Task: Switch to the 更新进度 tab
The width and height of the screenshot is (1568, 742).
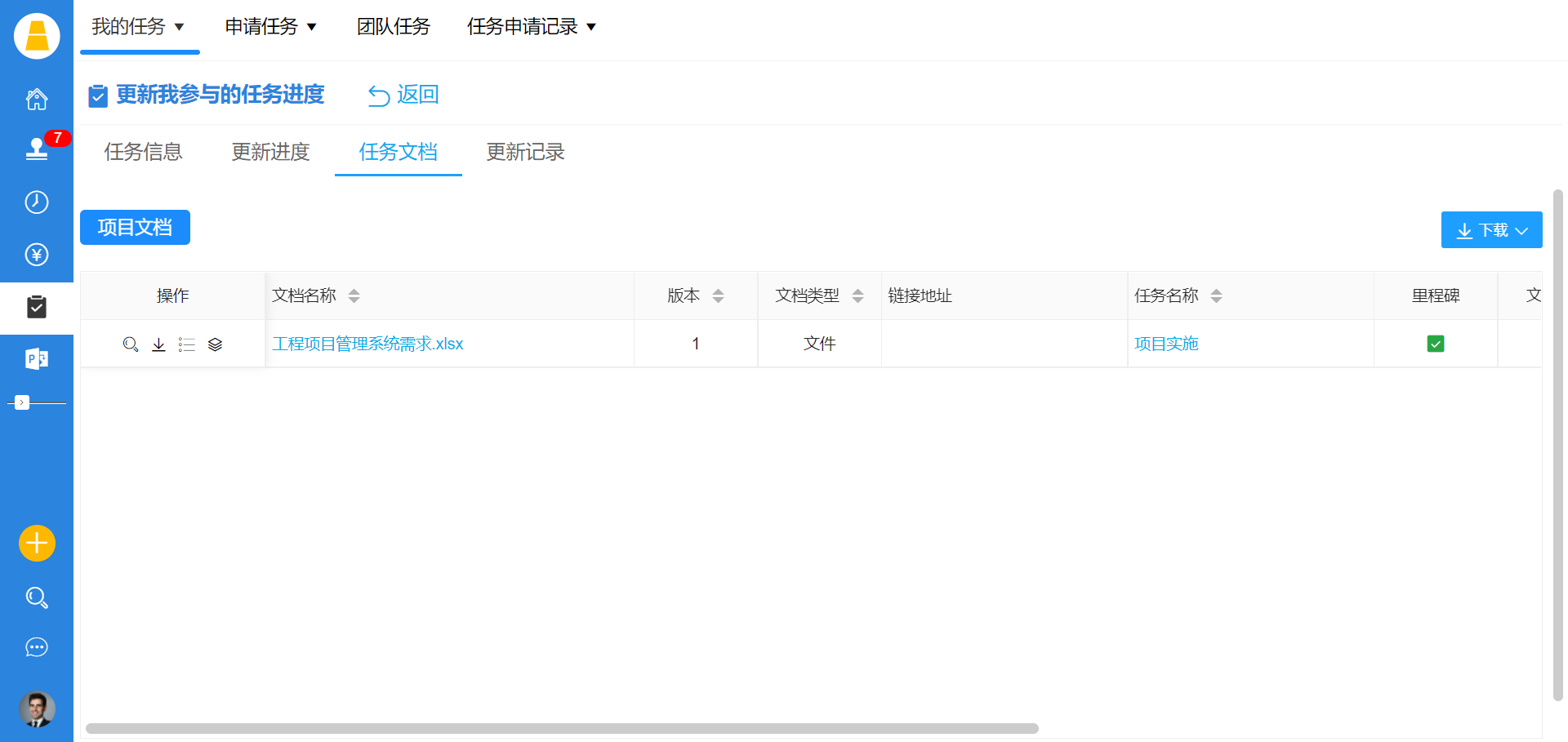Action: (x=270, y=152)
